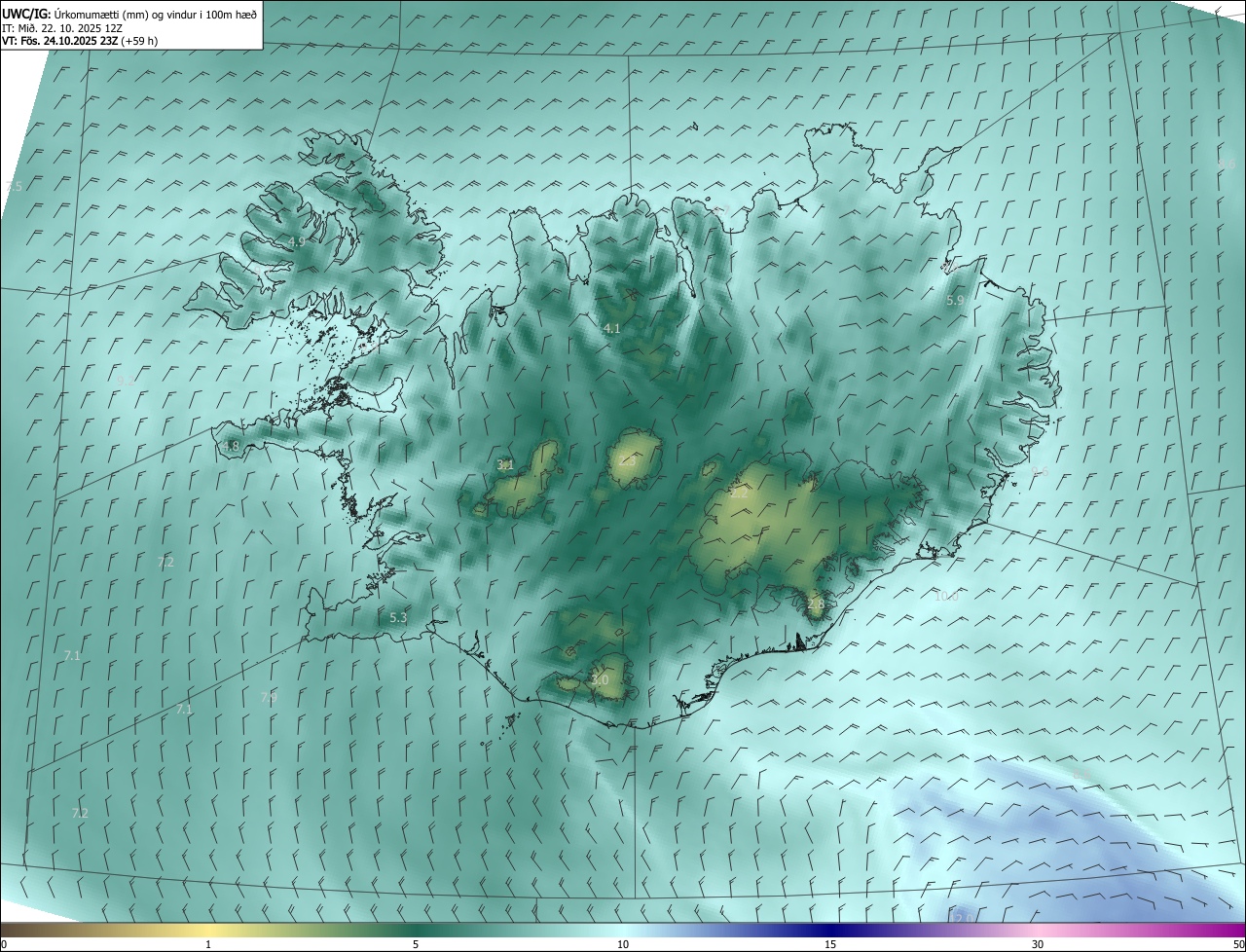Click the 3.1 value label on the map

coord(505,465)
